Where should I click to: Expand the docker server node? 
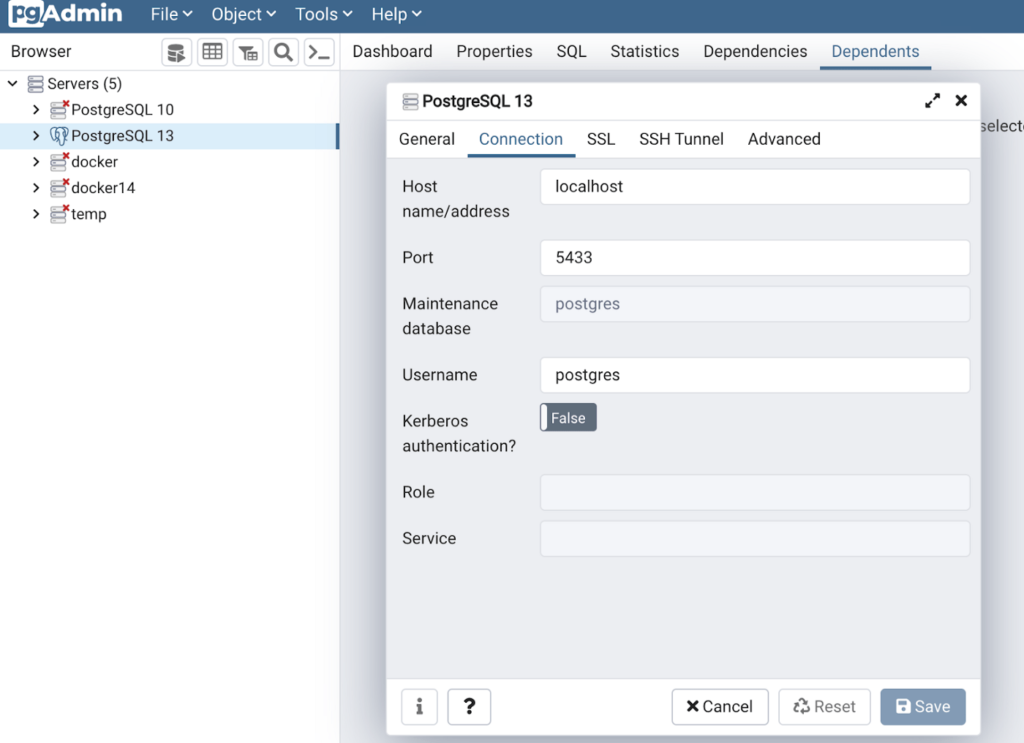point(36,162)
